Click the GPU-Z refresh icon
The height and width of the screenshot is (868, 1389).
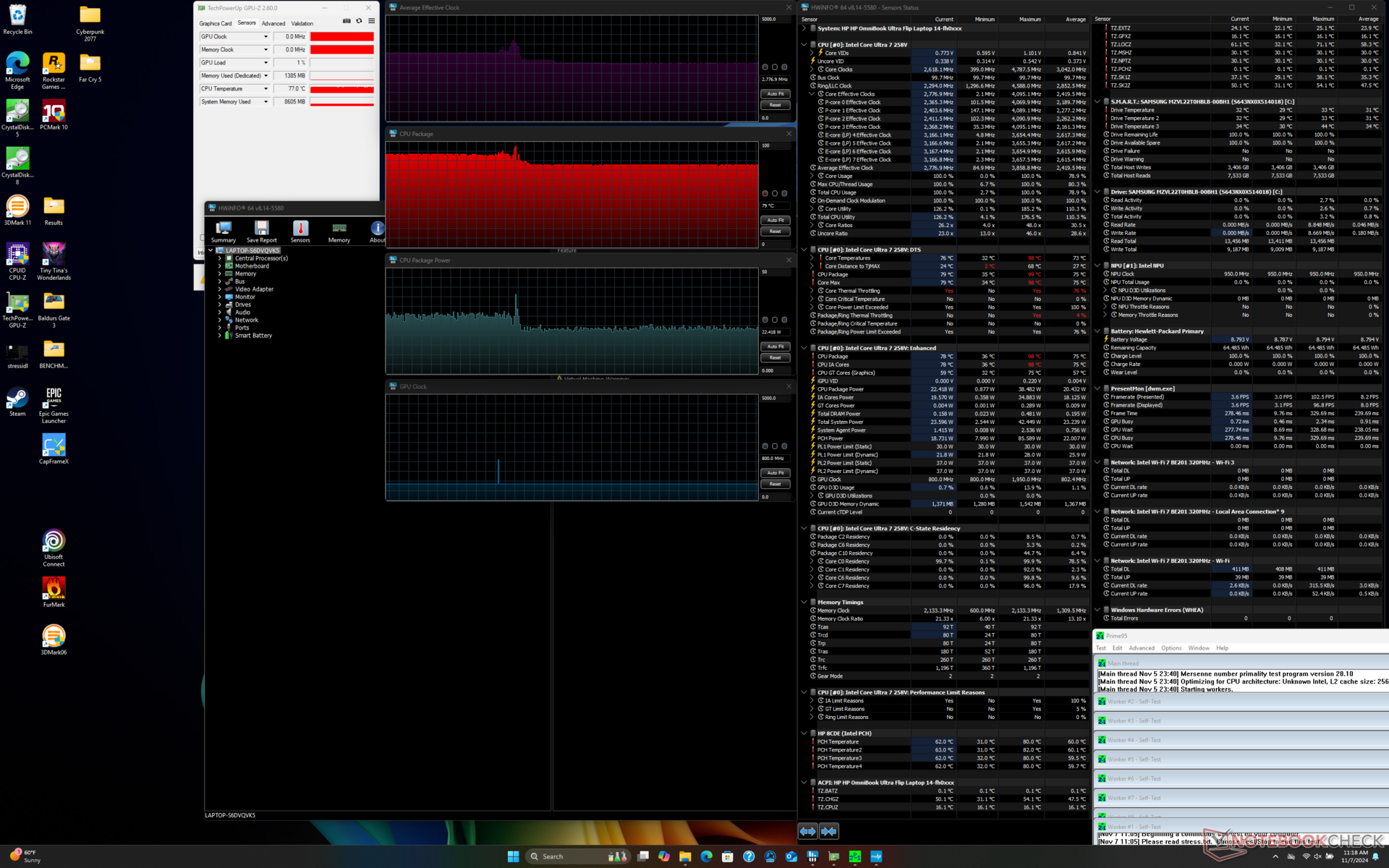[359, 21]
